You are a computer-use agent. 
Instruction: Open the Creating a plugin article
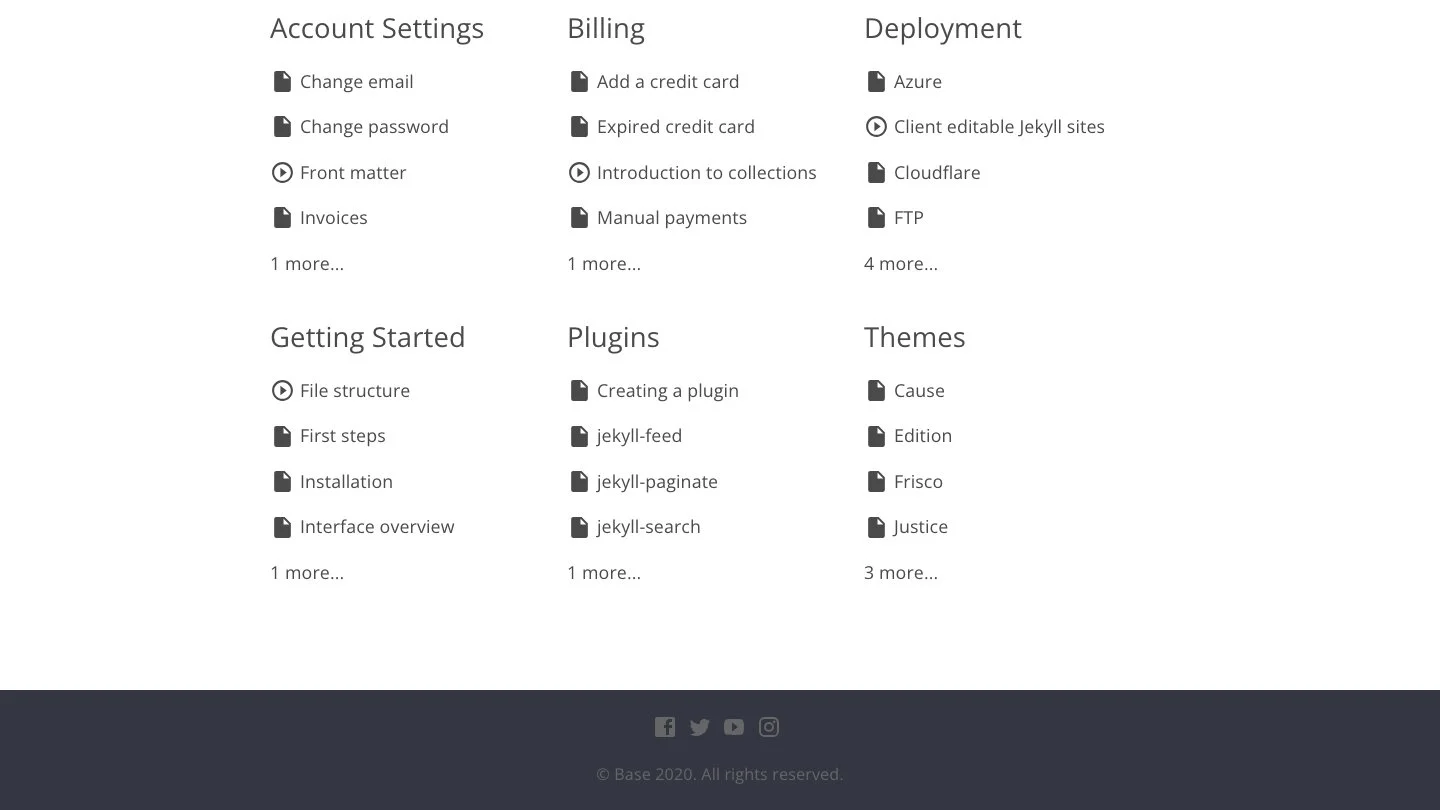[x=668, y=391]
